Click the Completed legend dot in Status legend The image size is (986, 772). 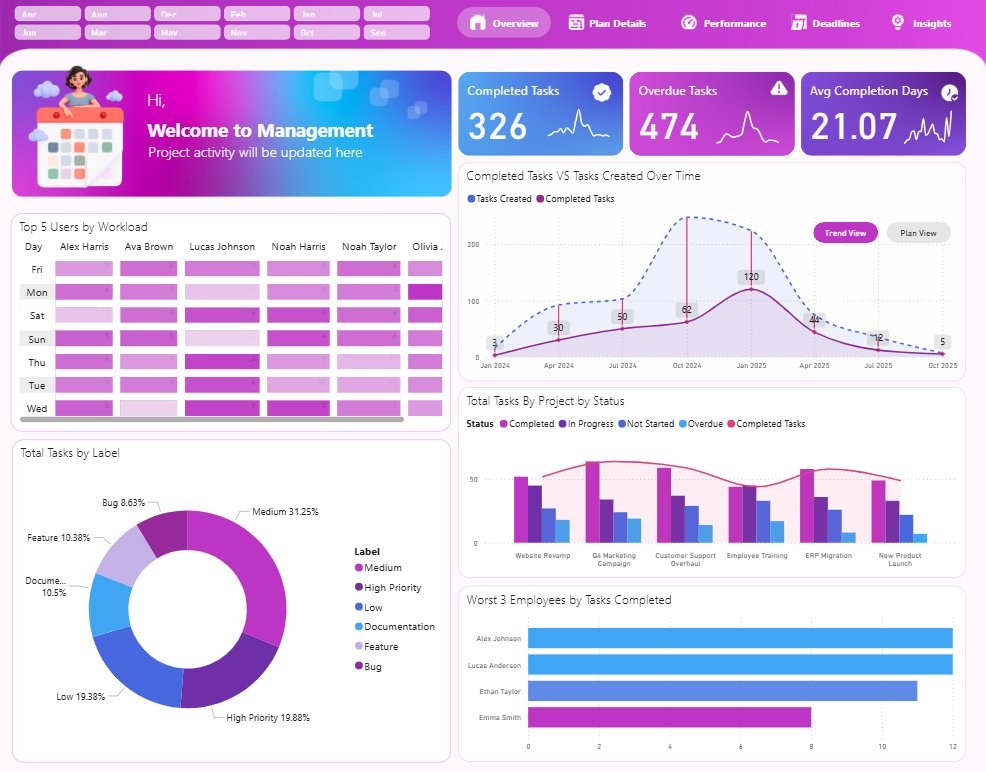click(x=503, y=424)
